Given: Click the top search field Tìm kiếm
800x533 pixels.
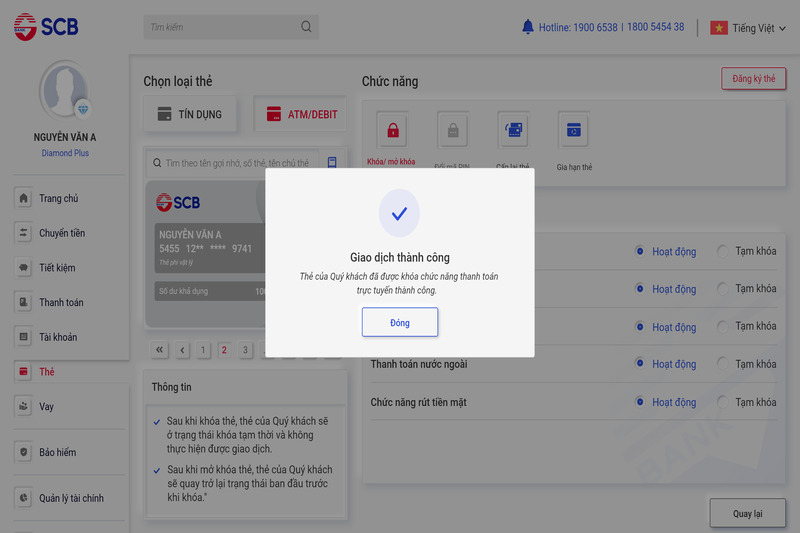Looking at the screenshot, I should 231,27.
